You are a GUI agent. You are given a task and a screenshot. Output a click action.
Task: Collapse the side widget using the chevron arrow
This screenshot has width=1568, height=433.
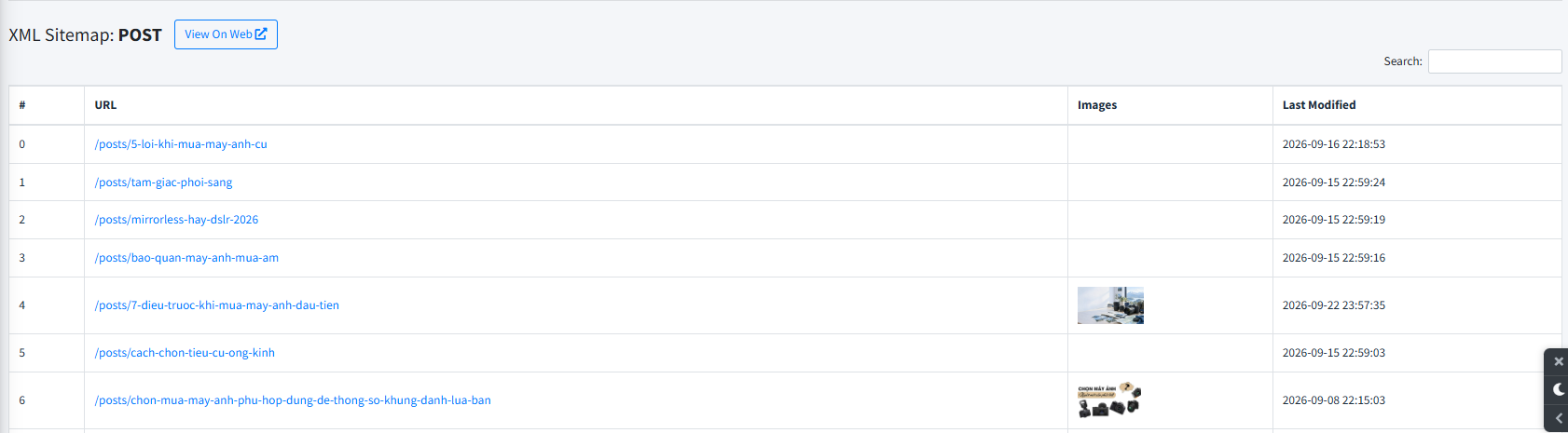(x=1559, y=418)
